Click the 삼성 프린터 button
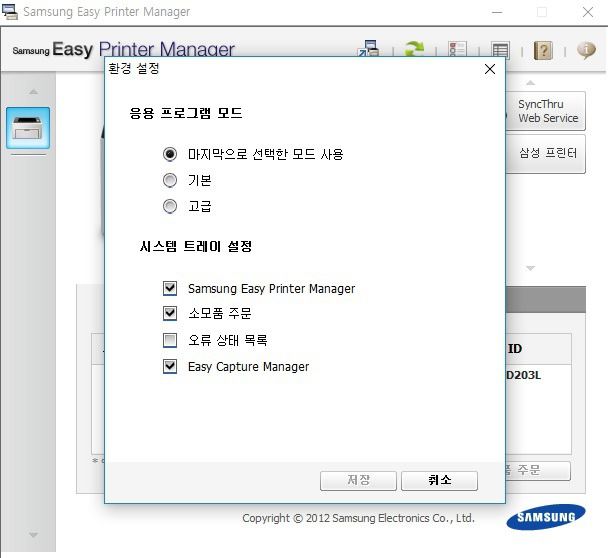 click(x=546, y=154)
